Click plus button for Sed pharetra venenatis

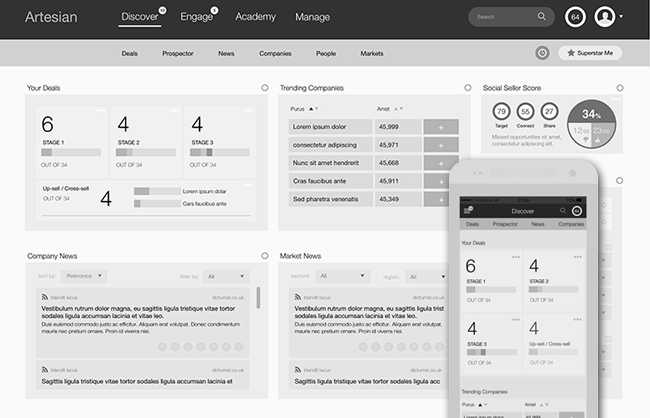tap(441, 199)
